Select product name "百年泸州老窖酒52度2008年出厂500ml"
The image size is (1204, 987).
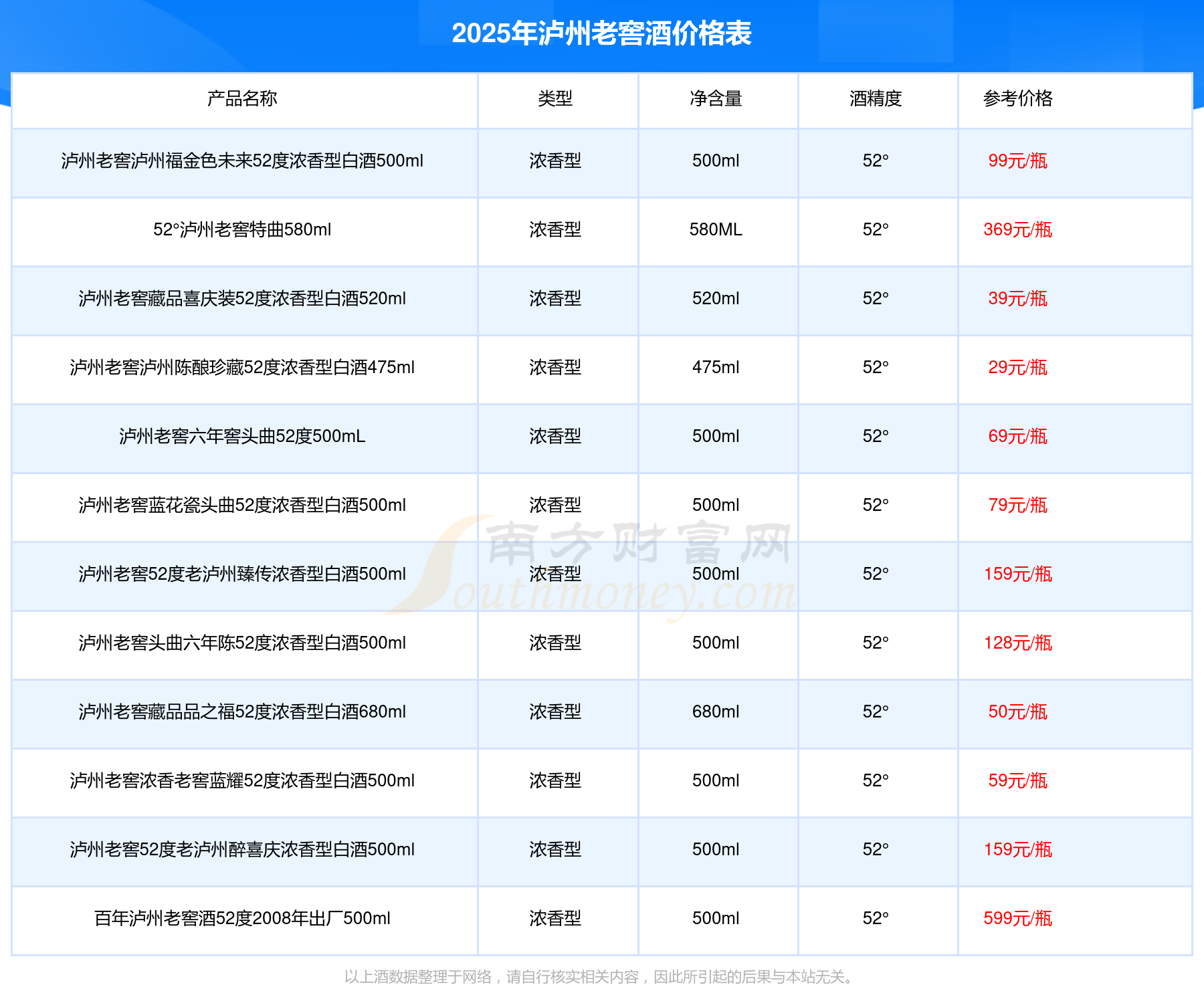[242, 919]
